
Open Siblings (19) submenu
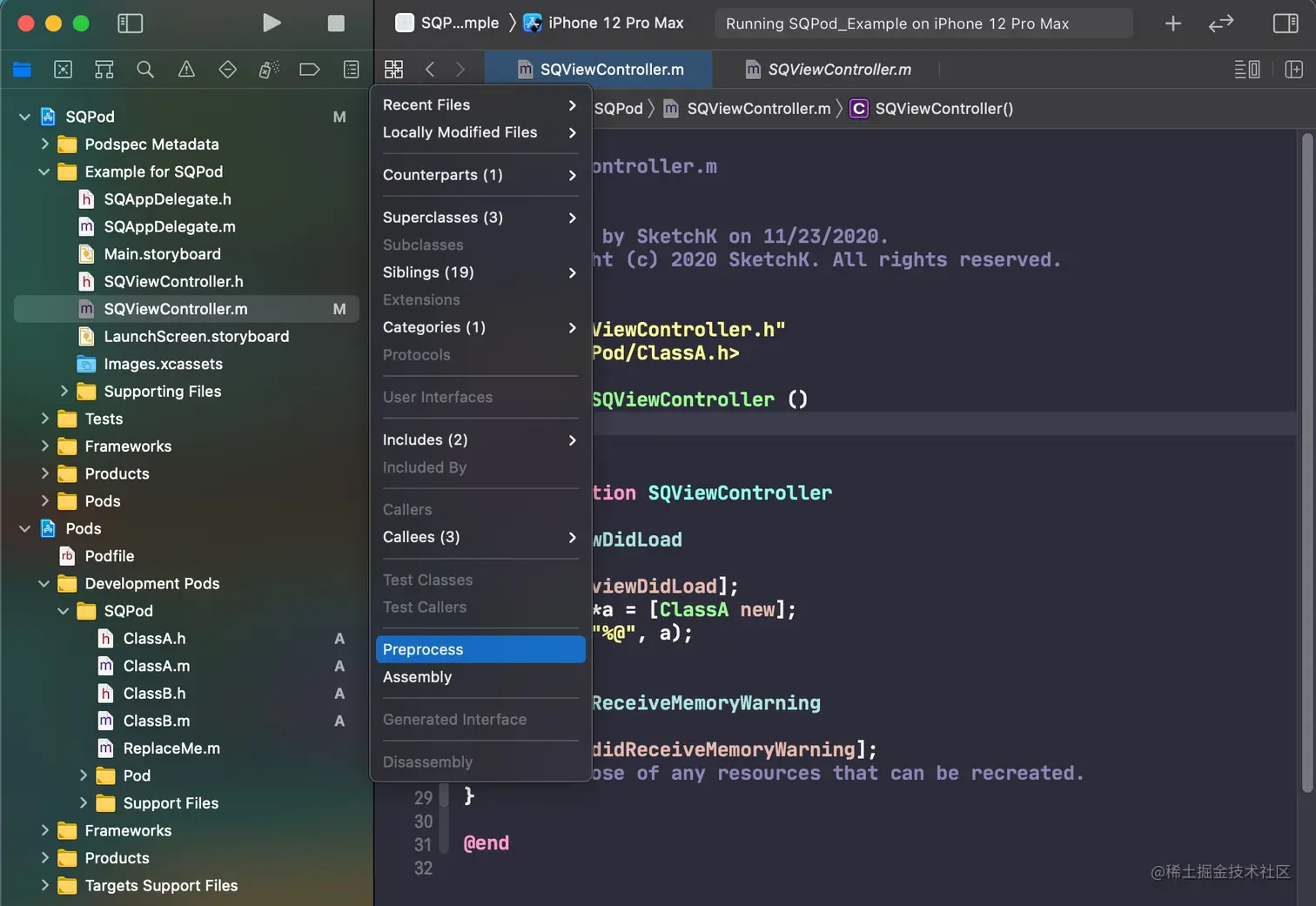click(480, 272)
